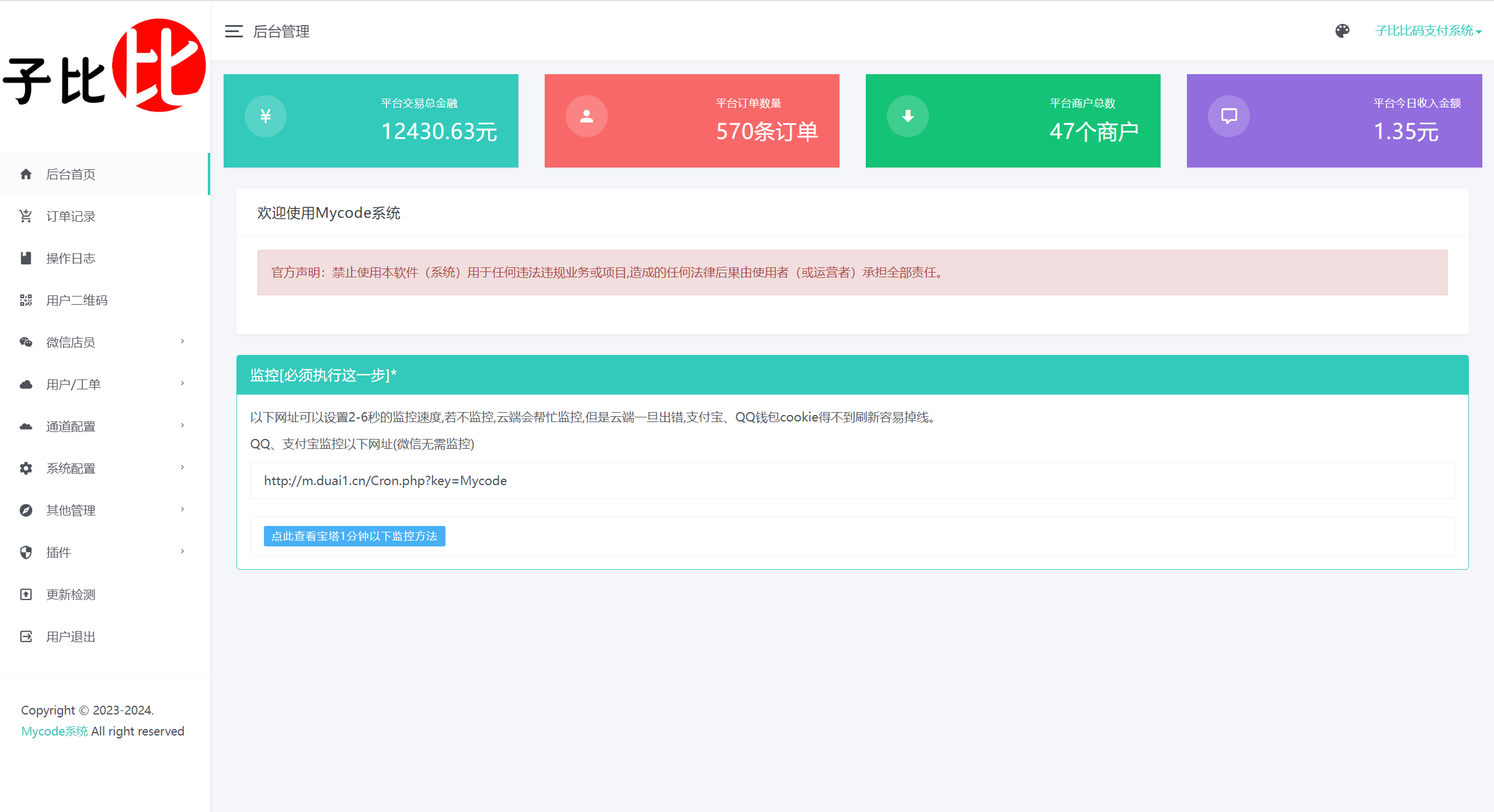Expand the 系统配置 submenu chevron
Screen dimensions: 1494x812
pos(182,468)
